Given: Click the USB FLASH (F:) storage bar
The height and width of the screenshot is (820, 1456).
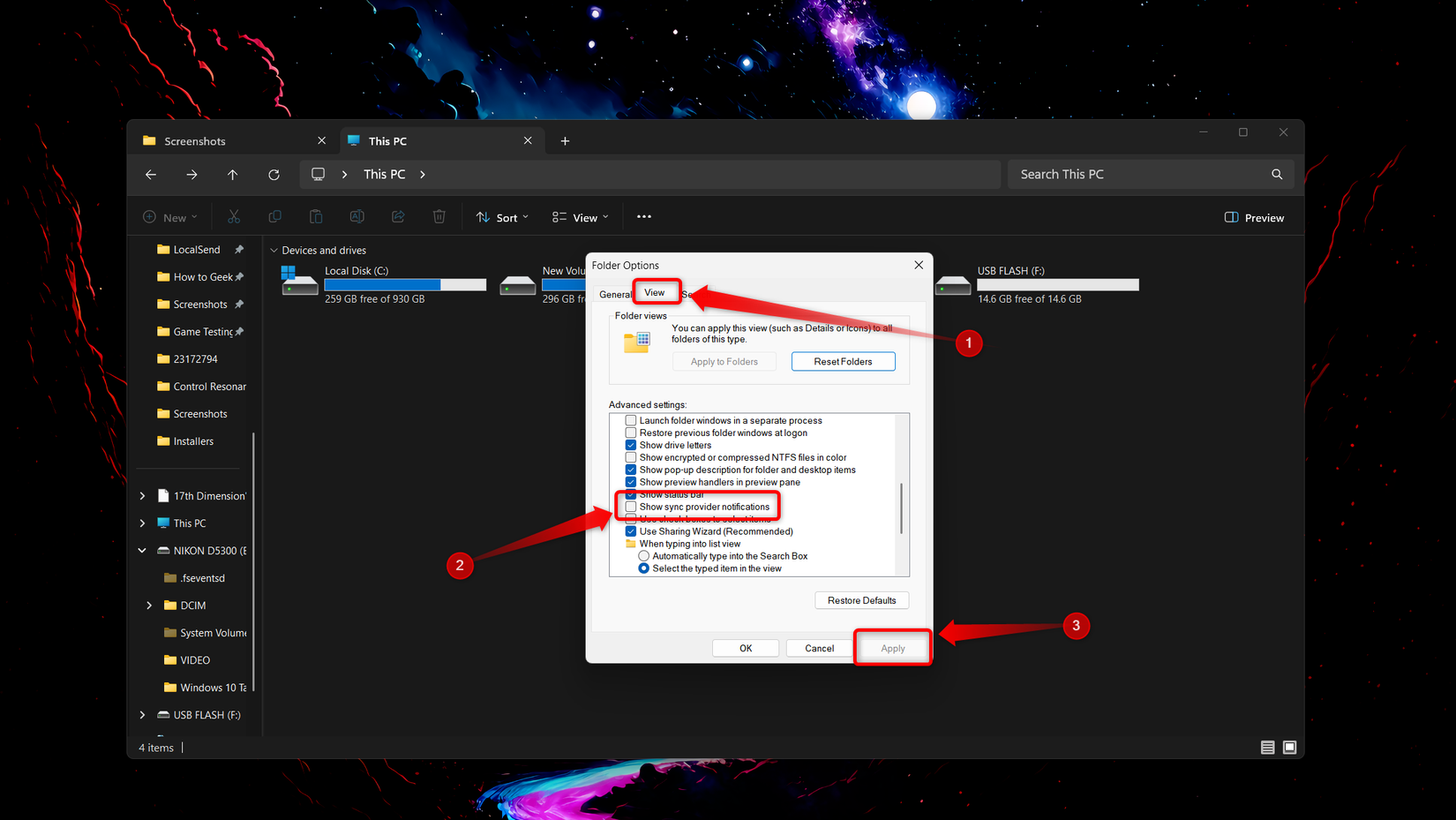Looking at the screenshot, I should pyautogui.click(x=1058, y=285).
